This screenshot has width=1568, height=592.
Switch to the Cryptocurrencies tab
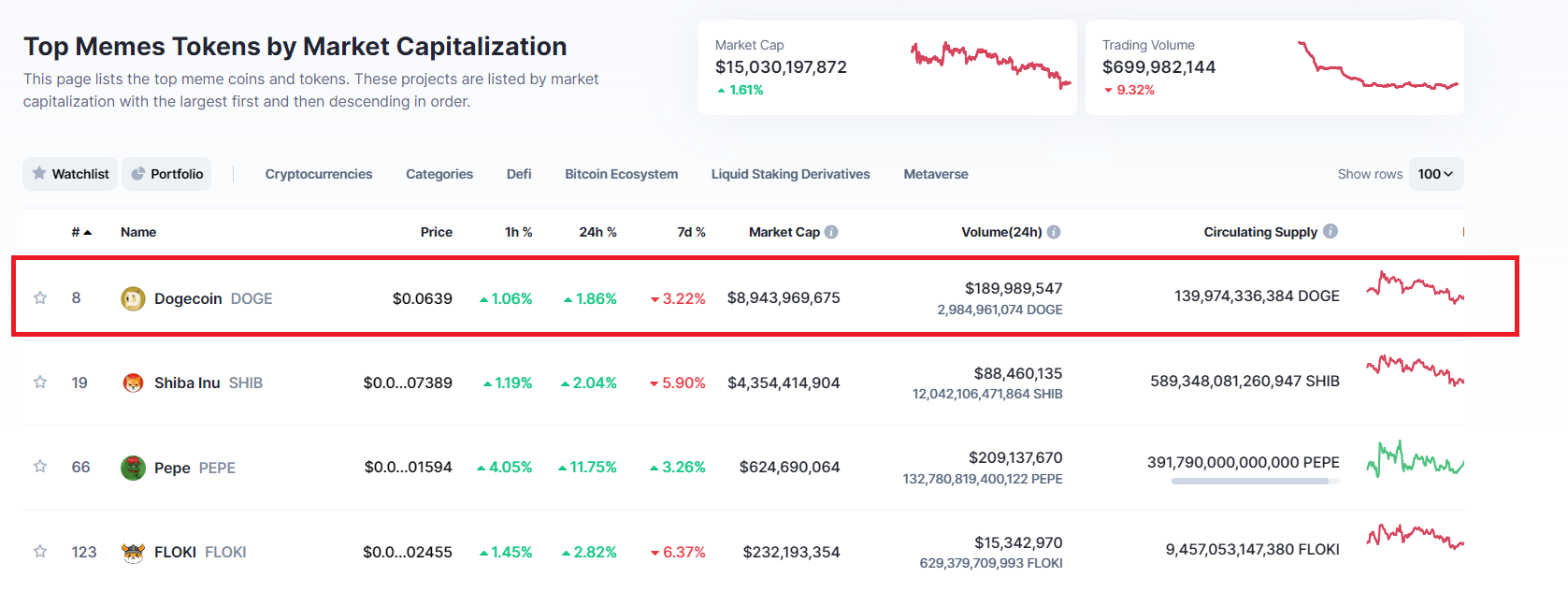[319, 174]
